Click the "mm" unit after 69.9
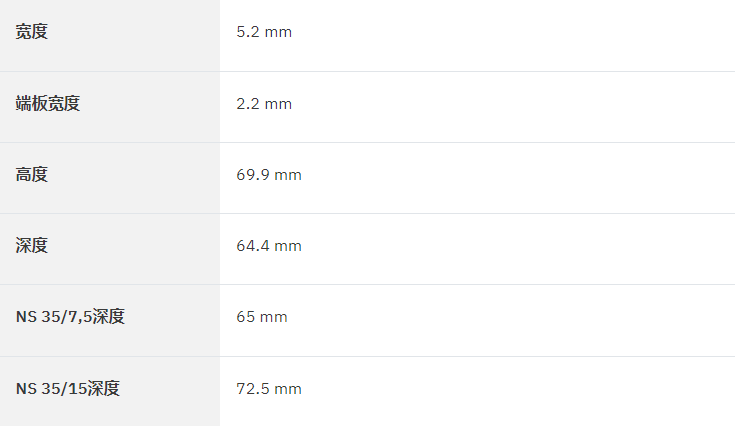This screenshot has width=748, height=426. pyautogui.click(x=288, y=176)
